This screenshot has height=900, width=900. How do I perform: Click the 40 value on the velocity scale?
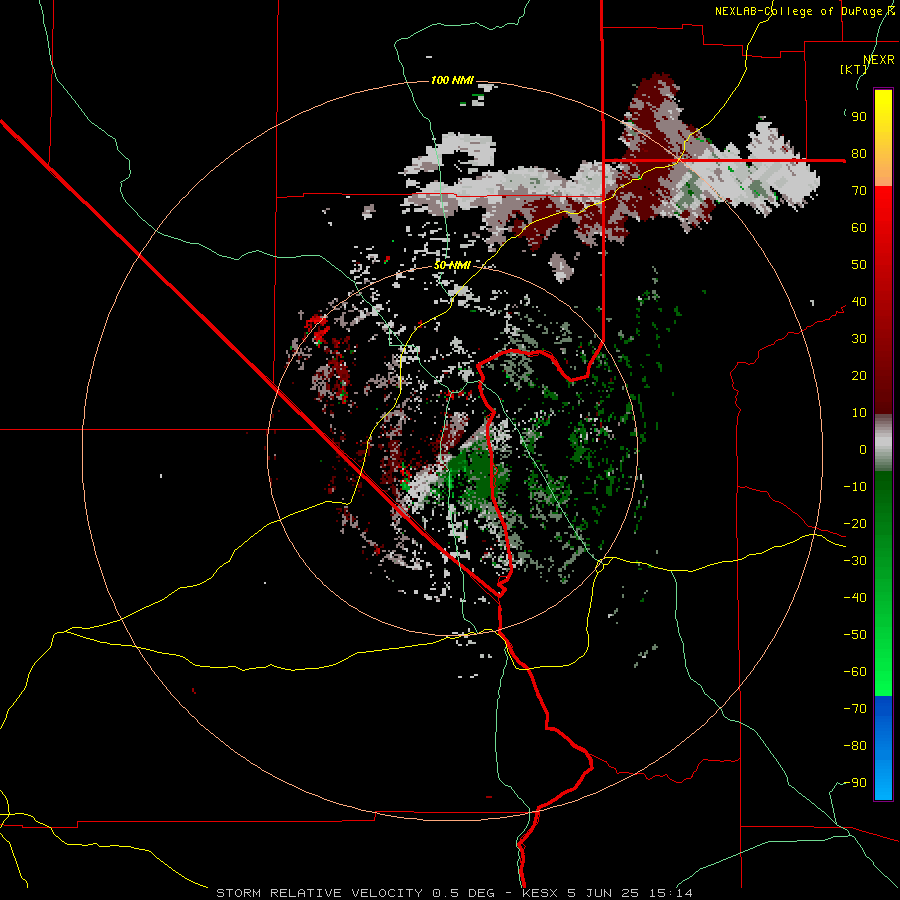(859, 301)
